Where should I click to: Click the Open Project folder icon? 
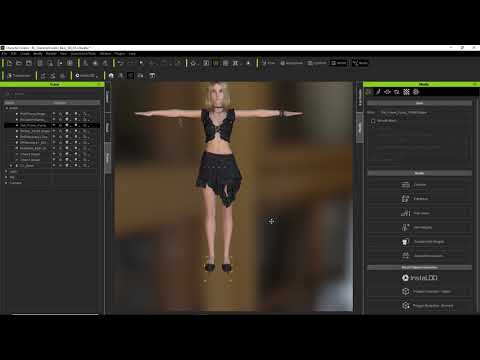pos(19,63)
